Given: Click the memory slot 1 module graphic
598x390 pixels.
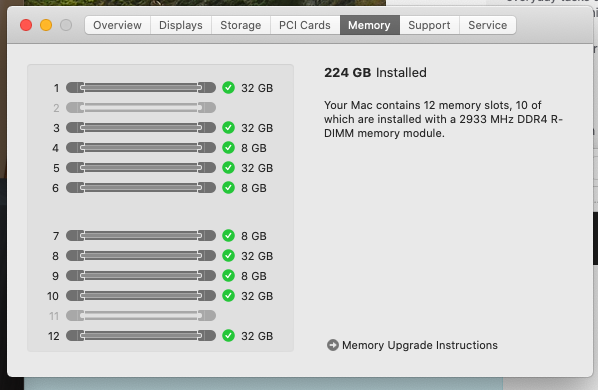Looking at the screenshot, I should 141,88.
